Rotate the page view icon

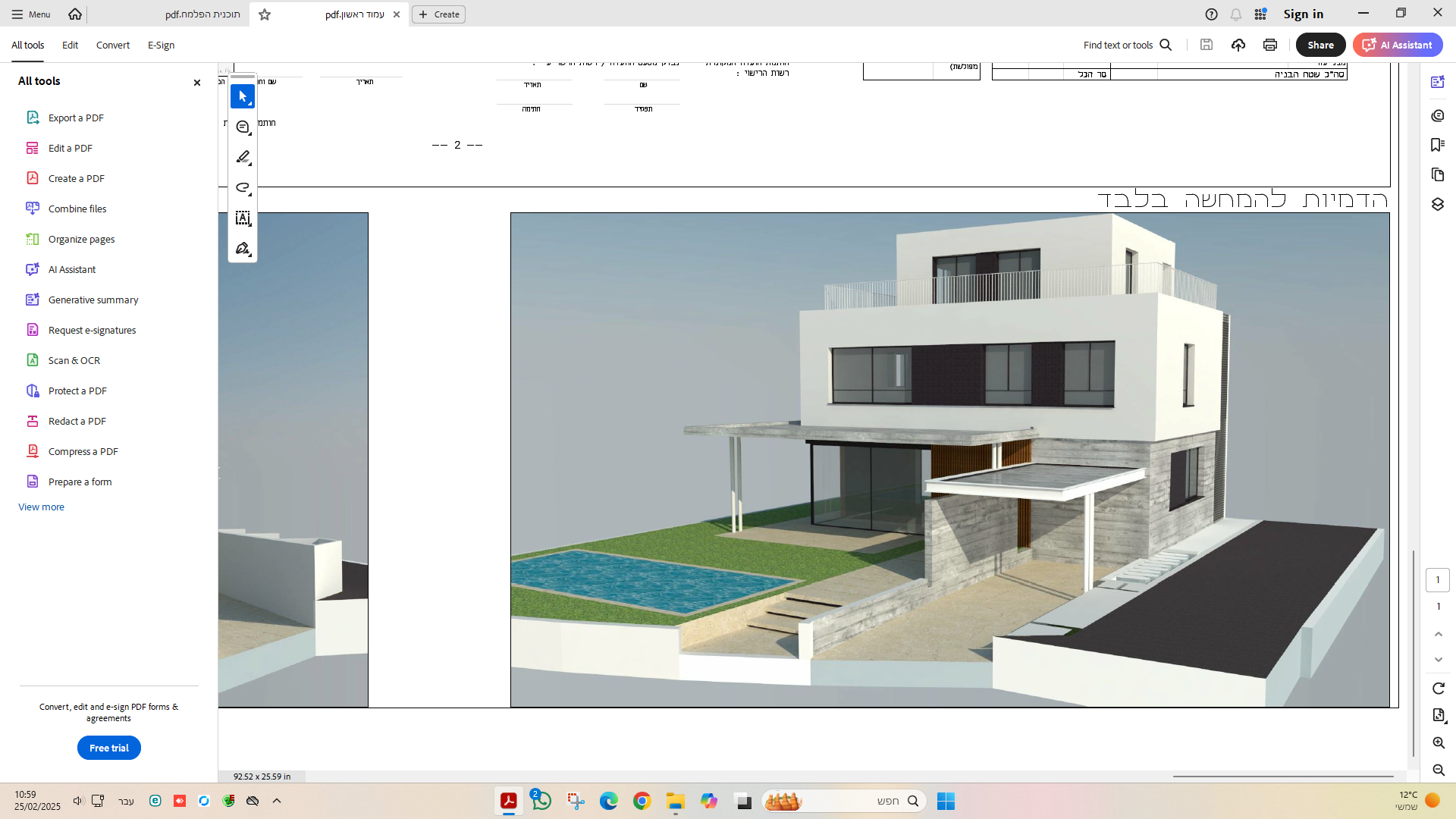(x=1439, y=689)
